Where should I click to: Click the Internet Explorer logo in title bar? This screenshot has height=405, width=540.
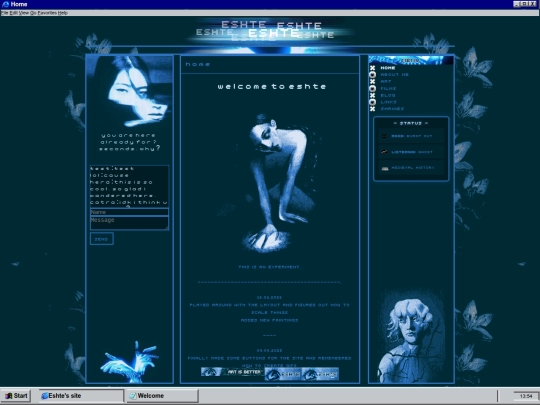coord(5,4)
